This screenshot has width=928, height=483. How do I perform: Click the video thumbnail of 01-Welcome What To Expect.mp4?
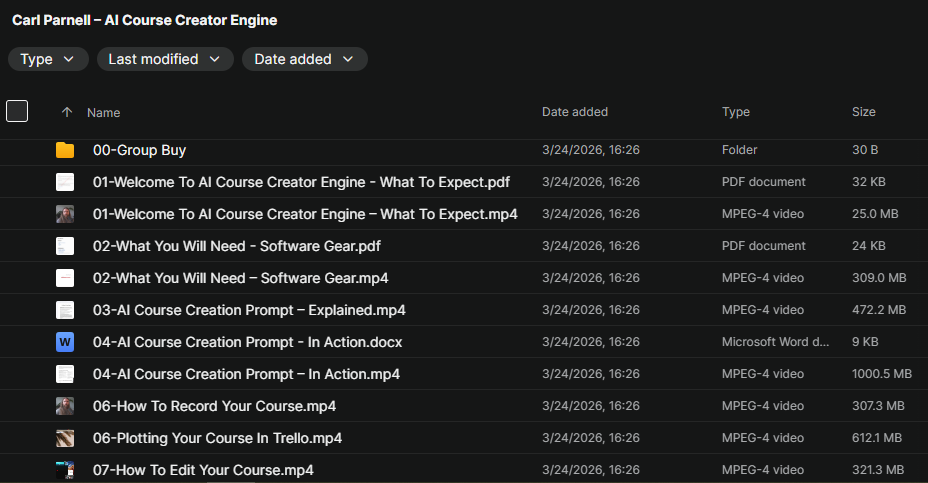pos(65,214)
